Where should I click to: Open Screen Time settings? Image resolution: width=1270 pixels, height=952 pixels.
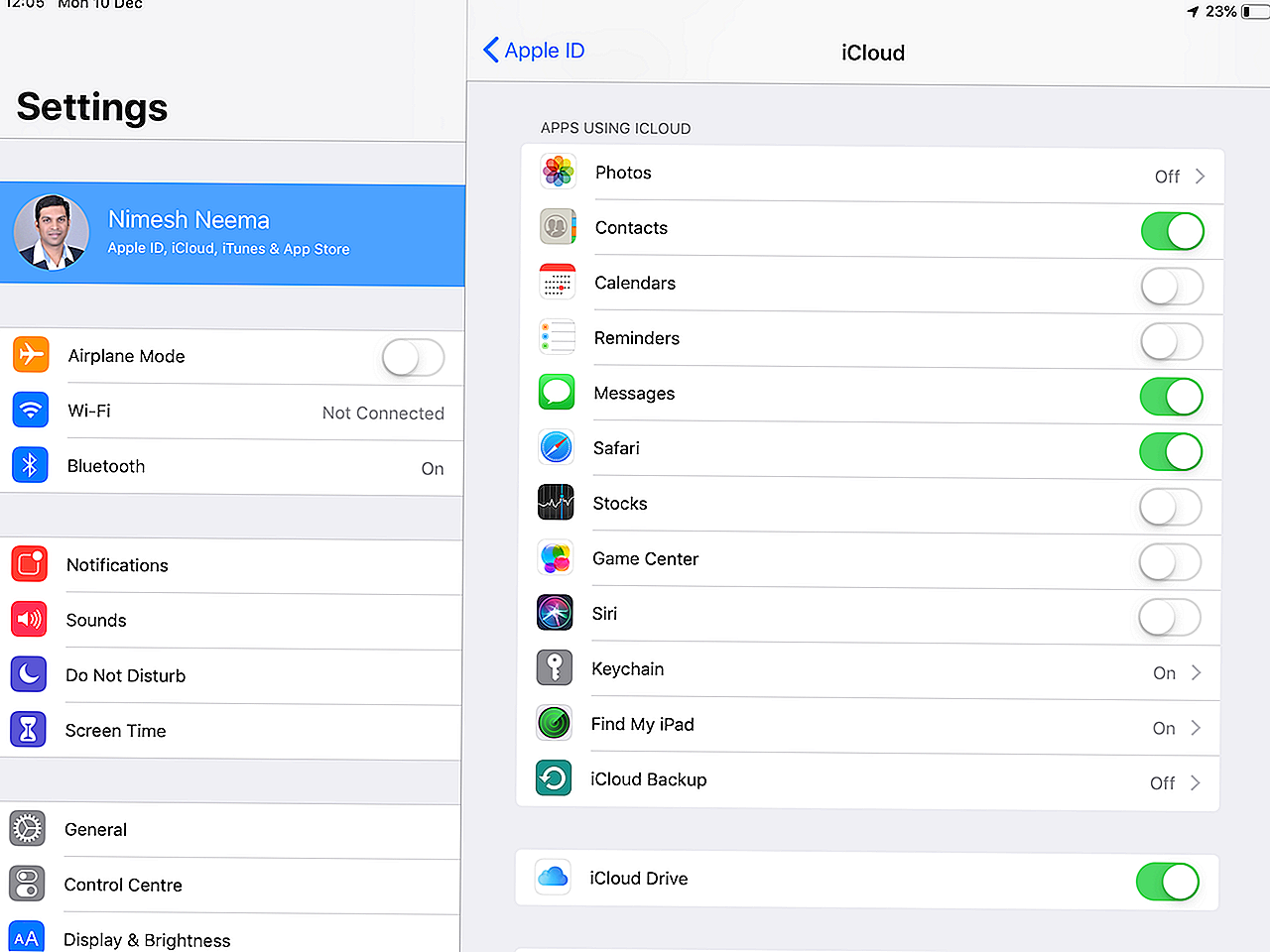[x=230, y=731]
